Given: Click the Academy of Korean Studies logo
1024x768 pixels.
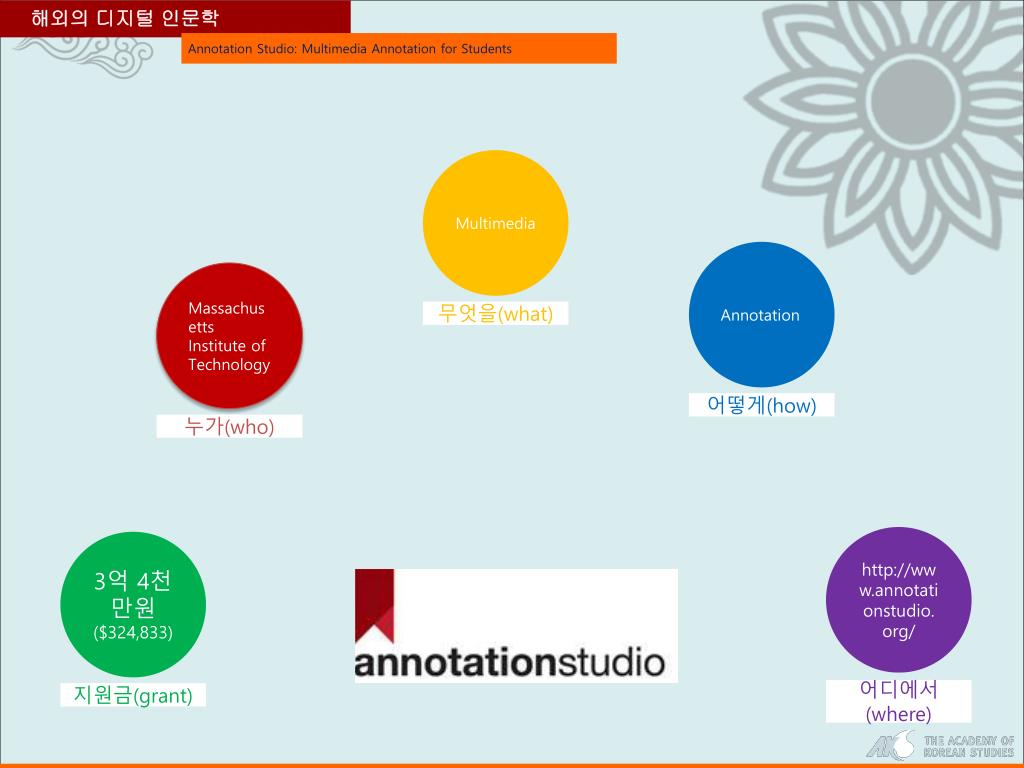Looking at the screenshot, I should [940, 746].
